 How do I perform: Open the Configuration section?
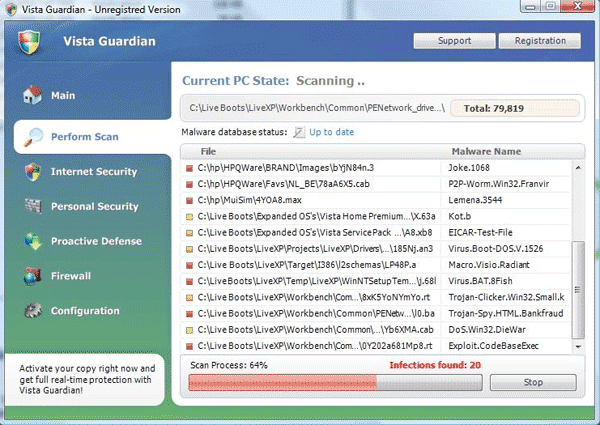(85, 311)
